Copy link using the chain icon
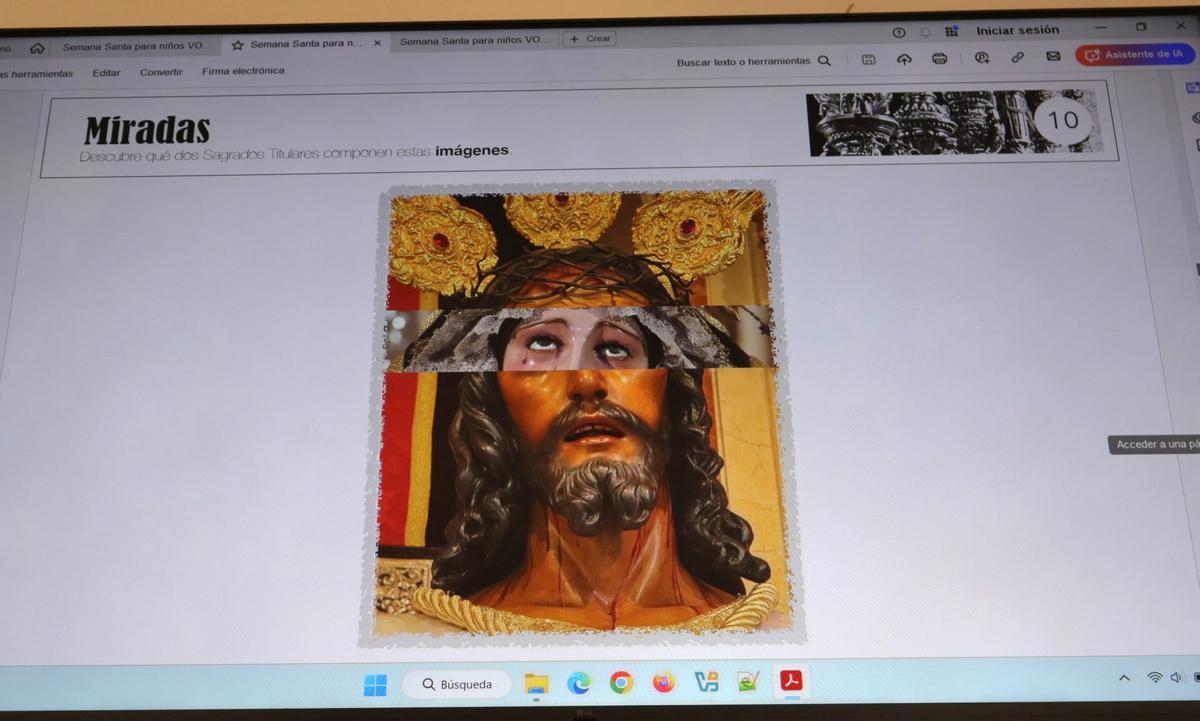1200x721 pixels. click(1017, 57)
